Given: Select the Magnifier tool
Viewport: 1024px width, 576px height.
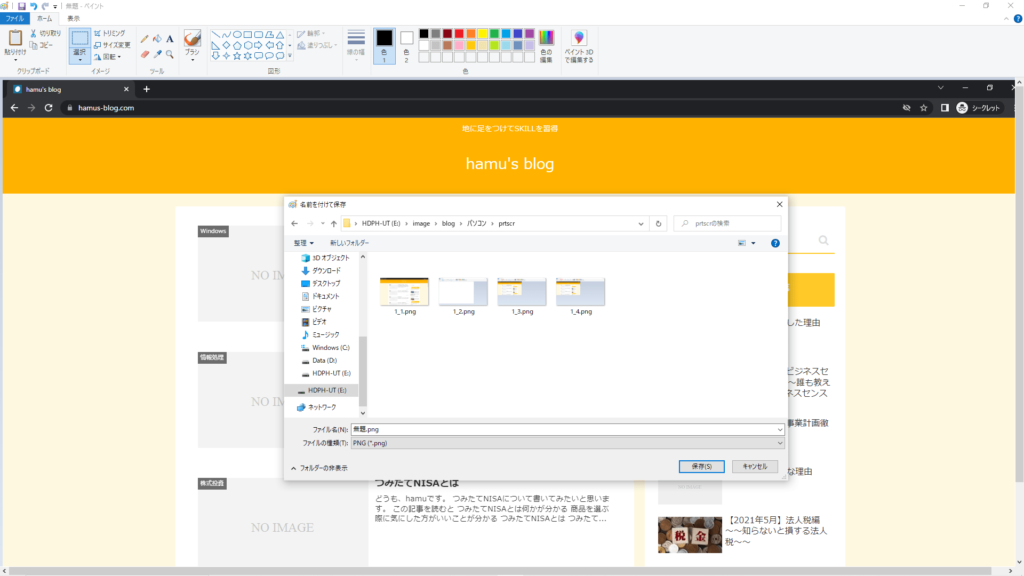Looking at the screenshot, I should (x=170, y=54).
